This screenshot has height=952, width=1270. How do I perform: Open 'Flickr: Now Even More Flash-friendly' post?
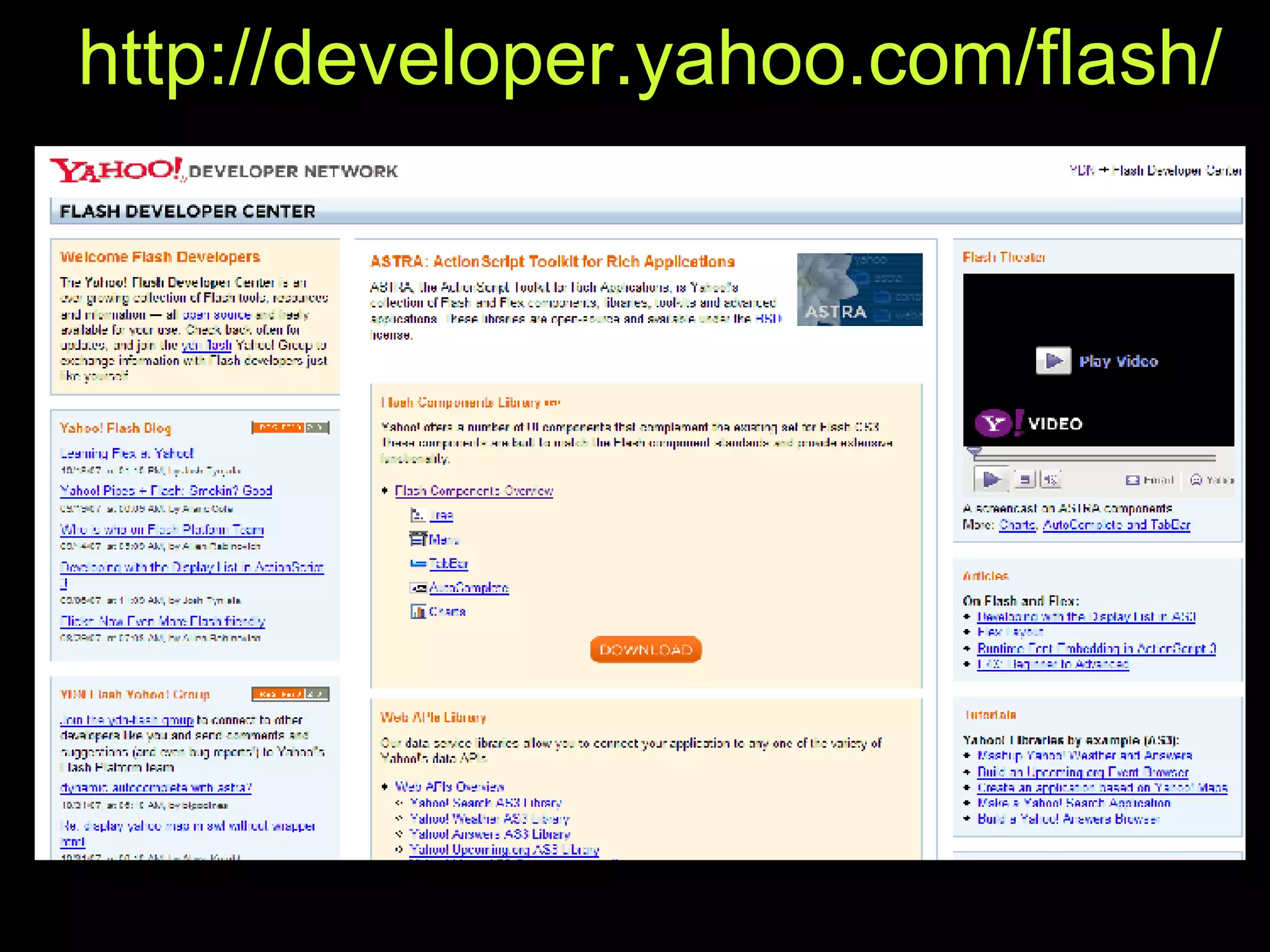(162, 621)
